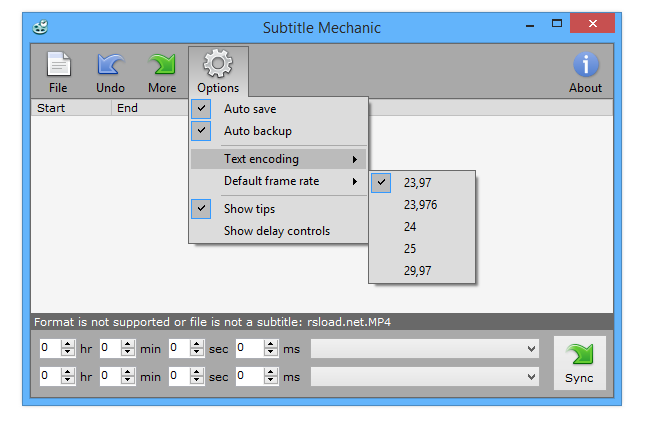Screen dimensions: 655x439
Task: Select Show delay controls menu item
Action: tap(276, 231)
